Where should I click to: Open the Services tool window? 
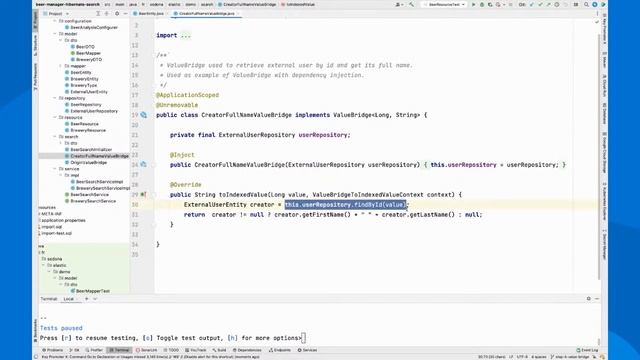point(307,350)
